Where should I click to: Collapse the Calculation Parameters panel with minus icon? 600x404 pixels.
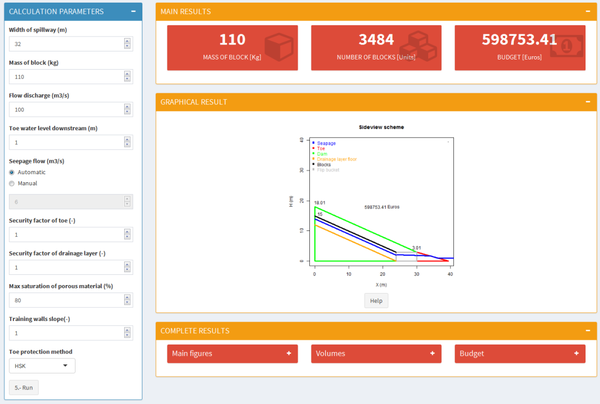point(135,11)
